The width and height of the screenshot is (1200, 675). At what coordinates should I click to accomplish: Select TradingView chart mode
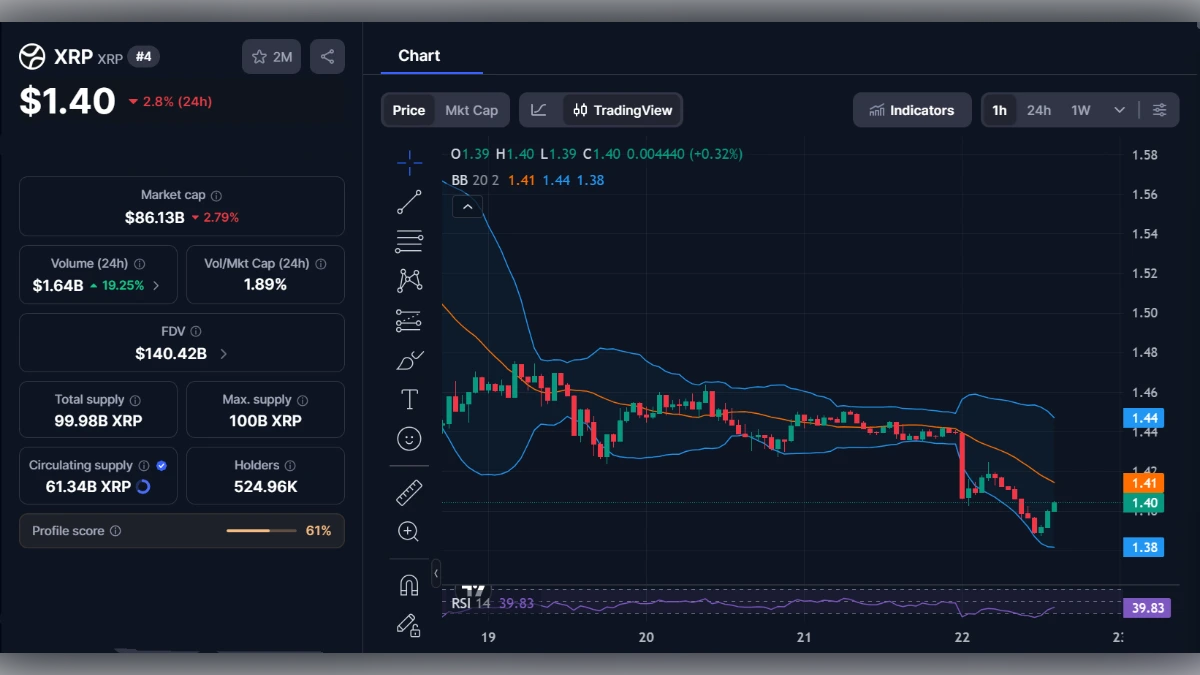tap(622, 110)
